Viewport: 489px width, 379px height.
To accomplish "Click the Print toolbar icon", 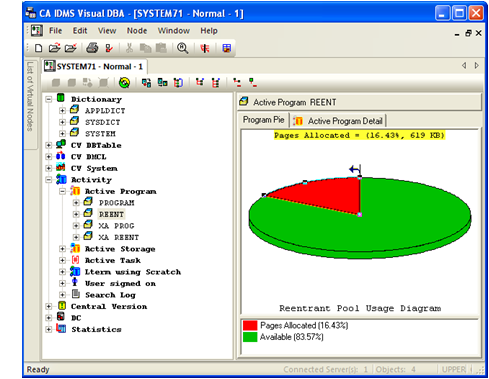I will click(x=92, y=48).
